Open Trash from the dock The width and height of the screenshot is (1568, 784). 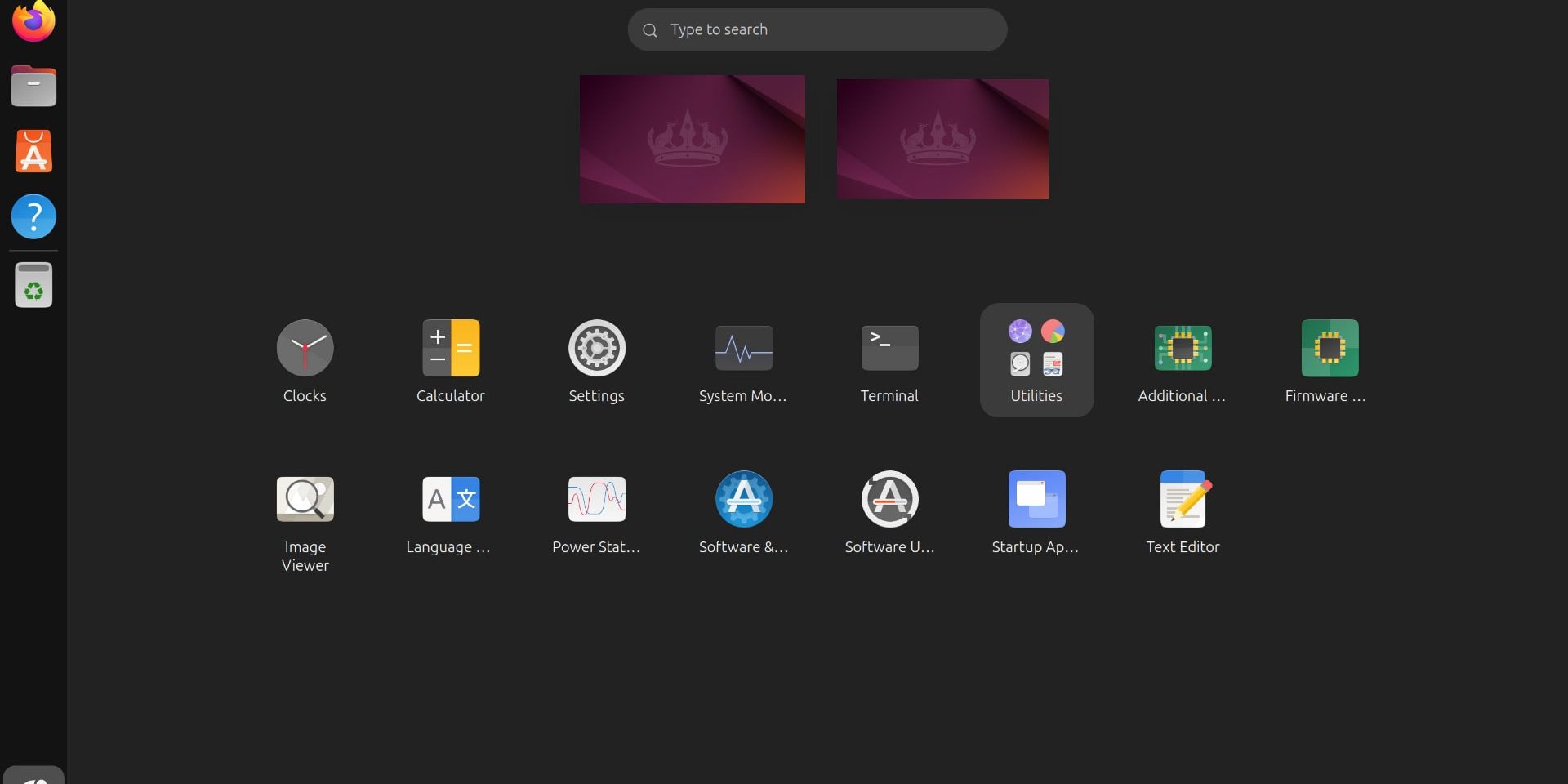tap(33, 285)
